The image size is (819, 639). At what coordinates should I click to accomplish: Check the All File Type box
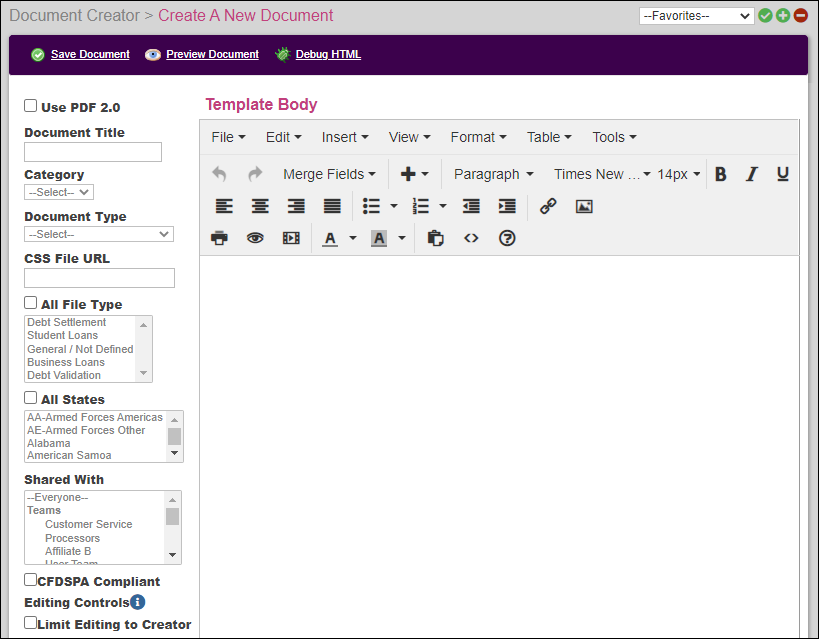[x=29, y=302]
